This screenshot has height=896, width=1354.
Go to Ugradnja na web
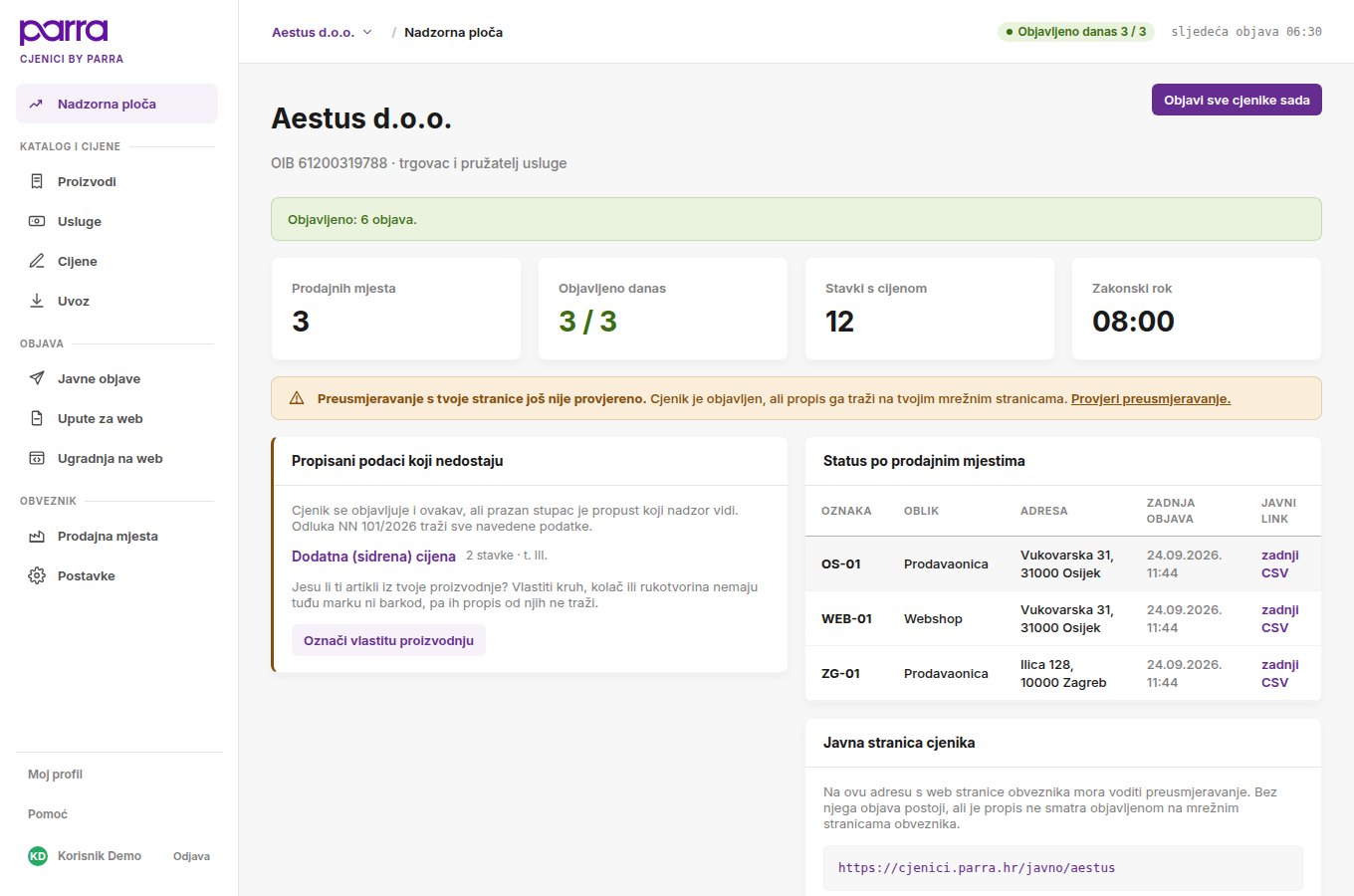pos(116,458)
